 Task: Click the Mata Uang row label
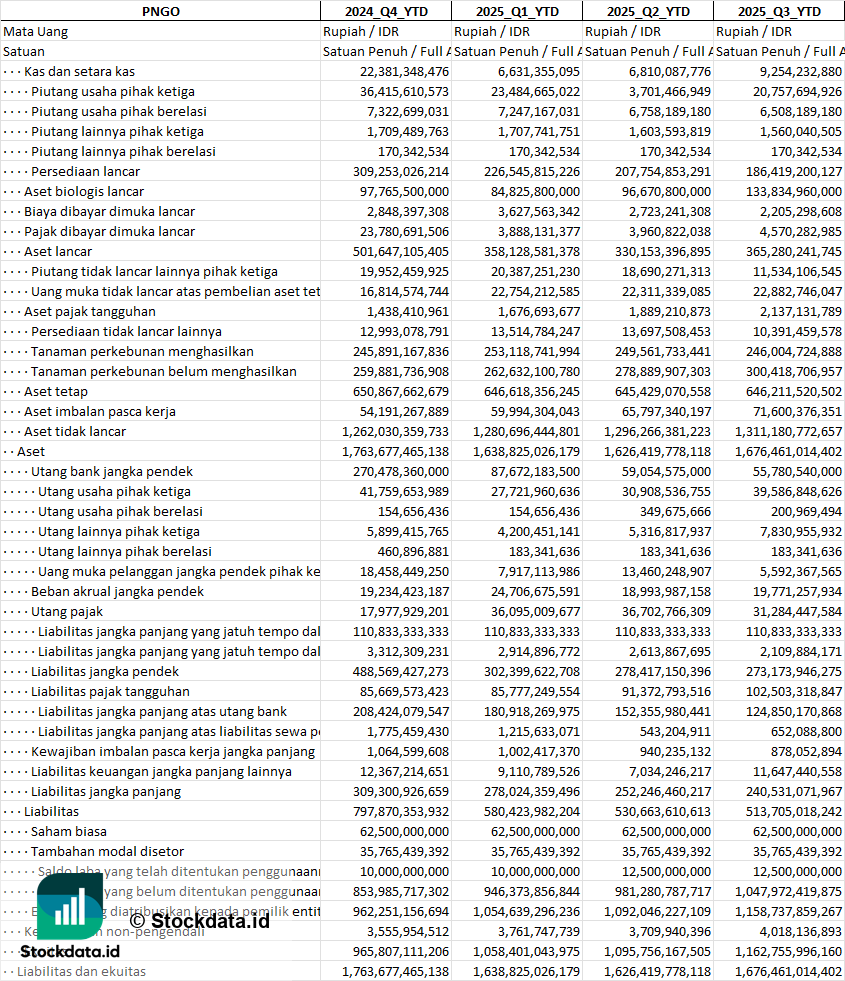tap(36, 31)
